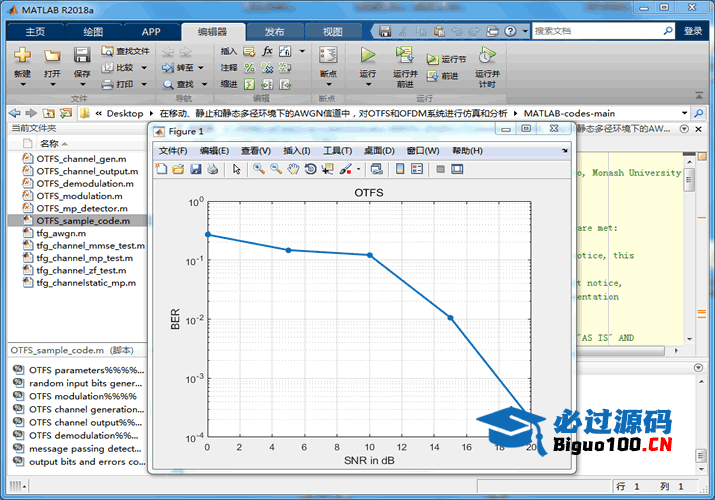Select the Pan hand tool in Figure
The width and height of the screenshot is (715, 500).
click(293, 169)
